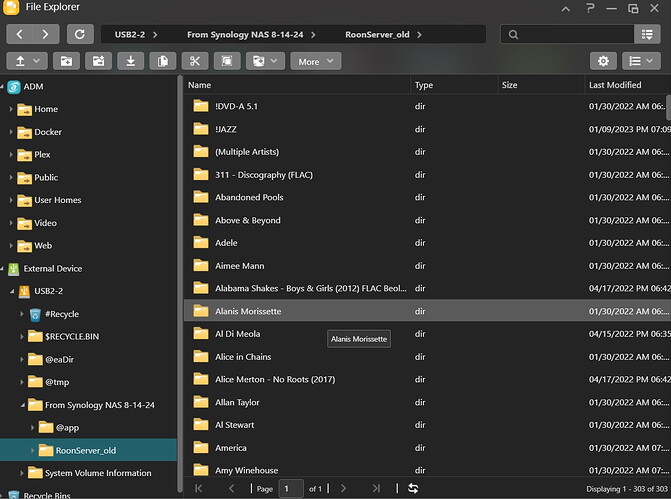671x499 pixels.
Task: Click From Synology NAS 8-14-24 breadcrumb
Action: (x=245, y=35)
